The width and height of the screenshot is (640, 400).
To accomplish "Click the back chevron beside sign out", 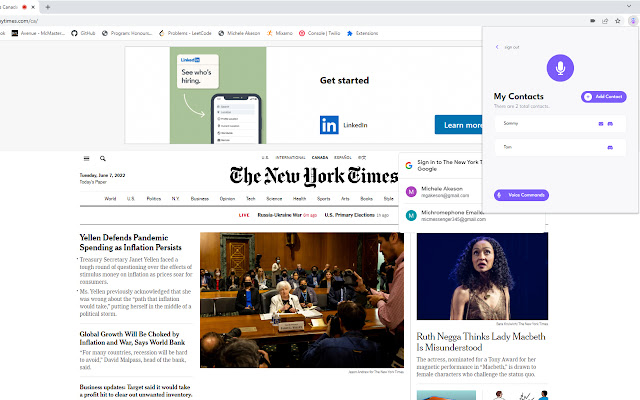I will [x=497, y=47].
